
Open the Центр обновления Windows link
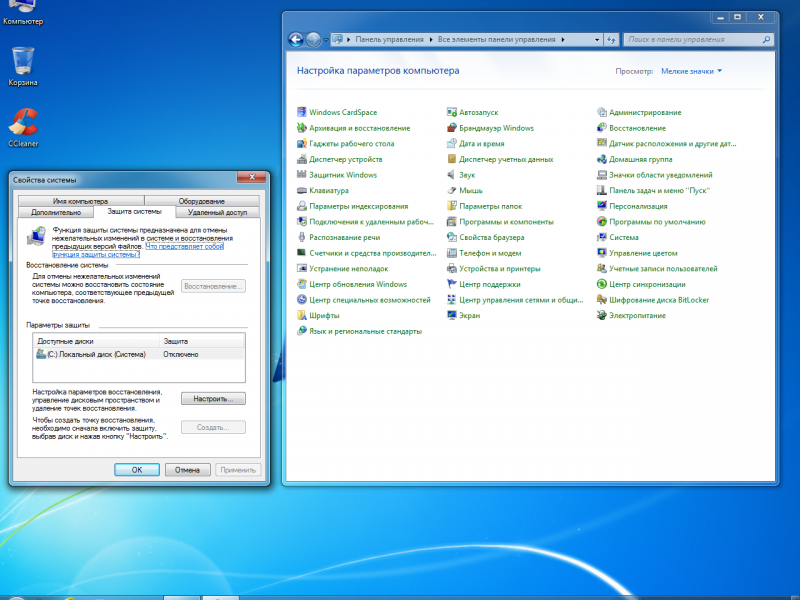coord(358,284)
